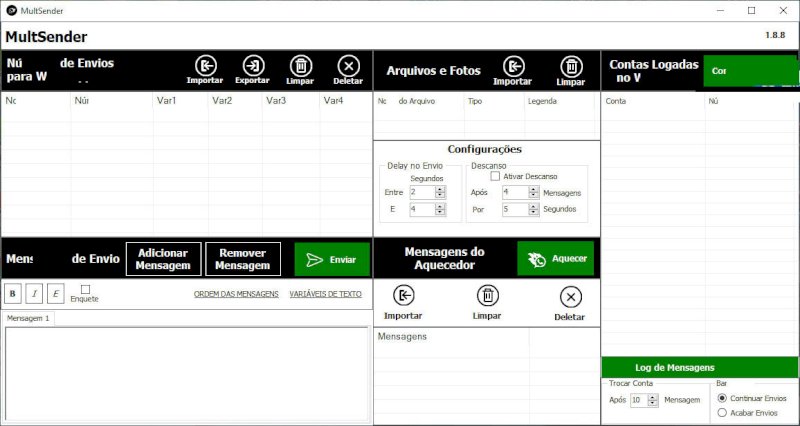Image resolution: width=800 pixels, height=426 pixels.
Task: Switch to the Mensagem 1 tab
Action: (29, 318)
